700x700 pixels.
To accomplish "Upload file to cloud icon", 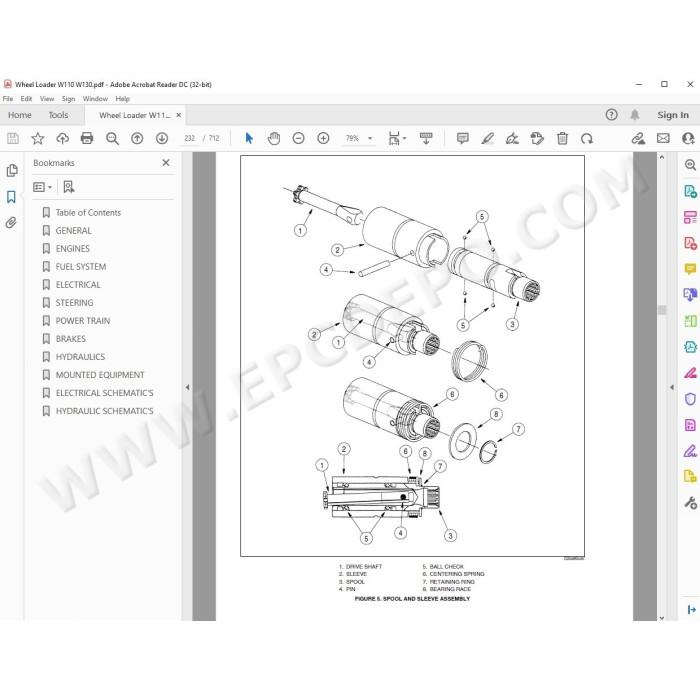I will click(x=62, y=138).
